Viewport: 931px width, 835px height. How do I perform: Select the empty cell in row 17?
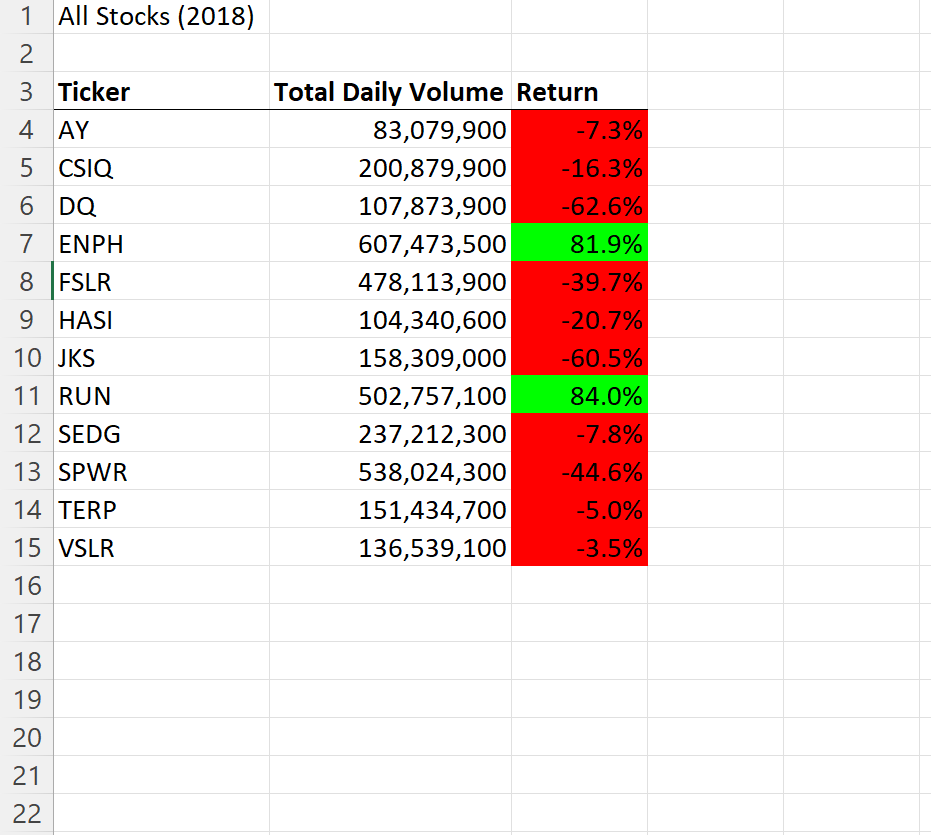(160, 624)
